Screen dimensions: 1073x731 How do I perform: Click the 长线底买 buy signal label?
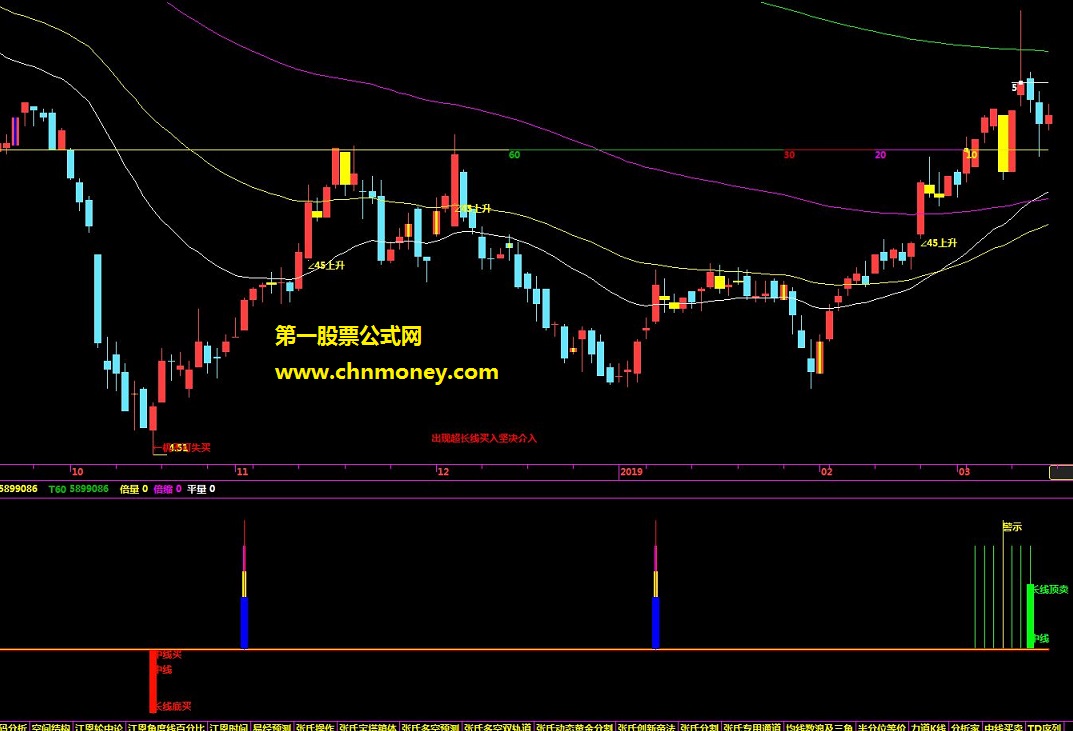(173, 706)
